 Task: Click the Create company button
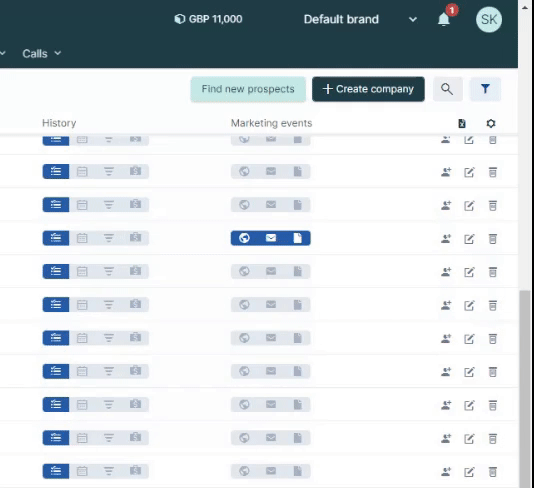click(x=368, y=89)
